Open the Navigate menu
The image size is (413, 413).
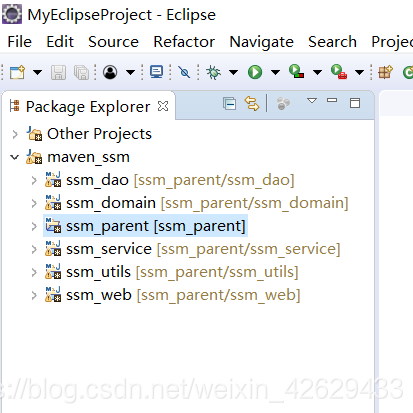261,42
